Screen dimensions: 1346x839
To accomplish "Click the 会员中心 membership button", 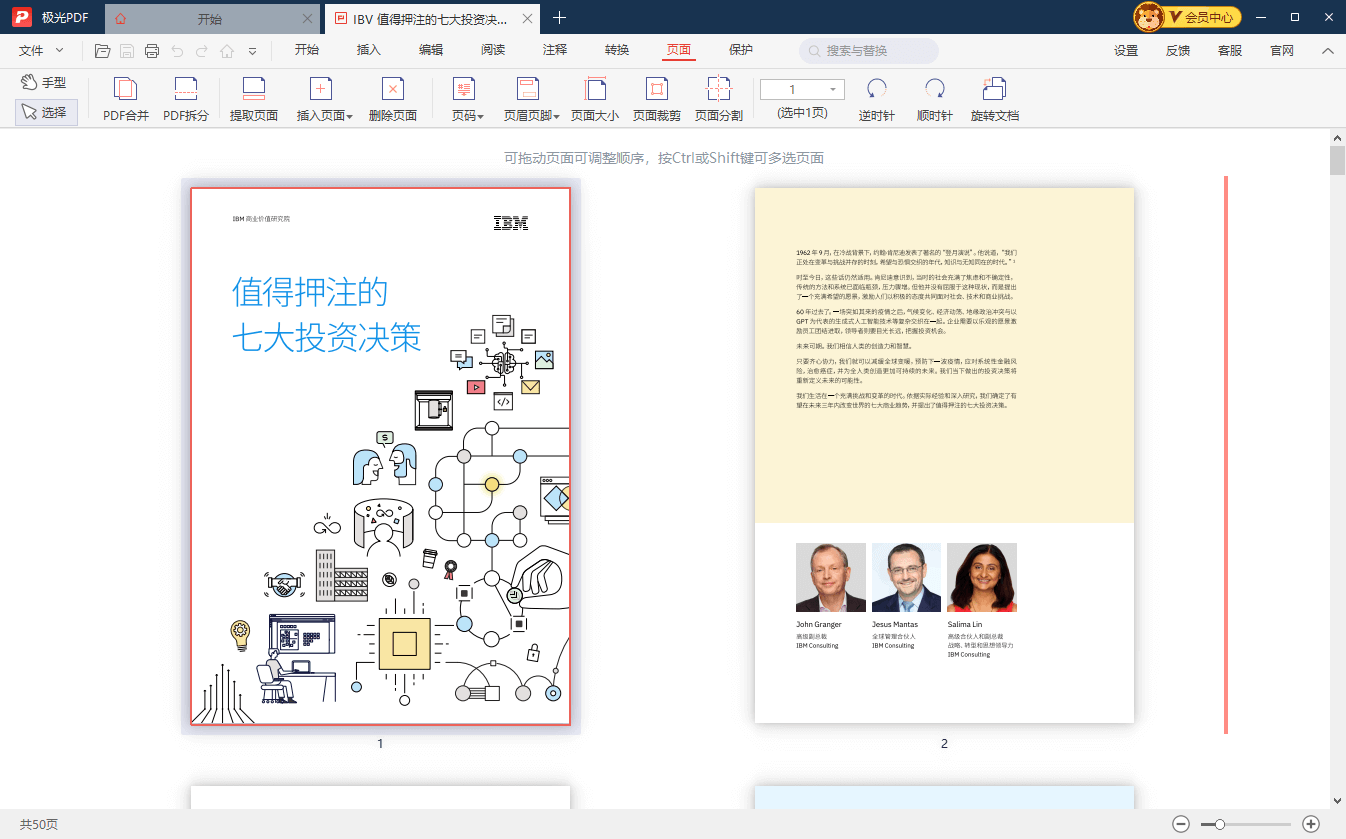I will tap(1207, 17).
